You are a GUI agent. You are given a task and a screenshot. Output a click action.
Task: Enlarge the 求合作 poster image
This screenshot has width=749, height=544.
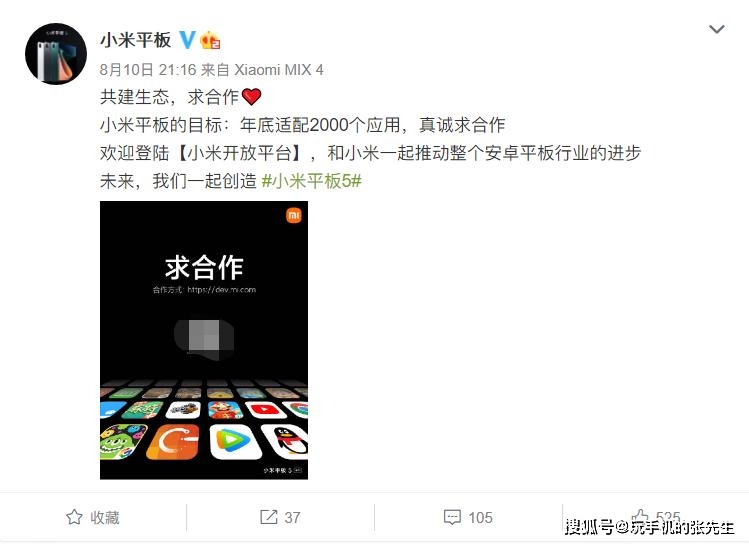[x=204, y=340]
